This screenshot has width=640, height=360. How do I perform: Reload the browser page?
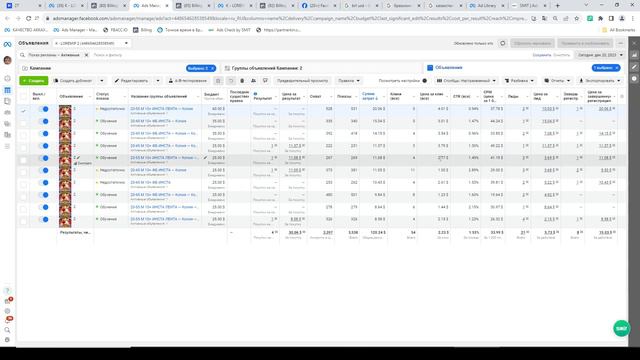click(x=28, y=18)
